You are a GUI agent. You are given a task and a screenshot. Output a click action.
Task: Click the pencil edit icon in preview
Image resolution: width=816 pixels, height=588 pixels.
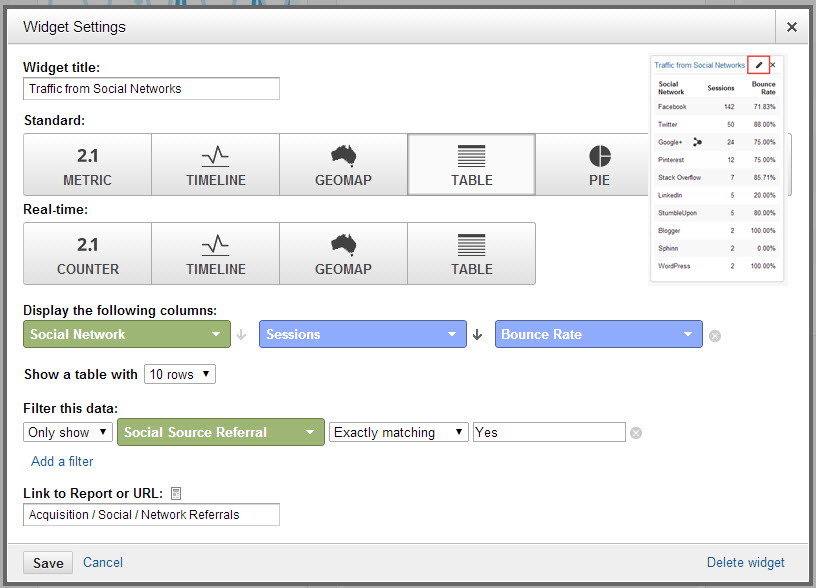(x=759, y=65)
